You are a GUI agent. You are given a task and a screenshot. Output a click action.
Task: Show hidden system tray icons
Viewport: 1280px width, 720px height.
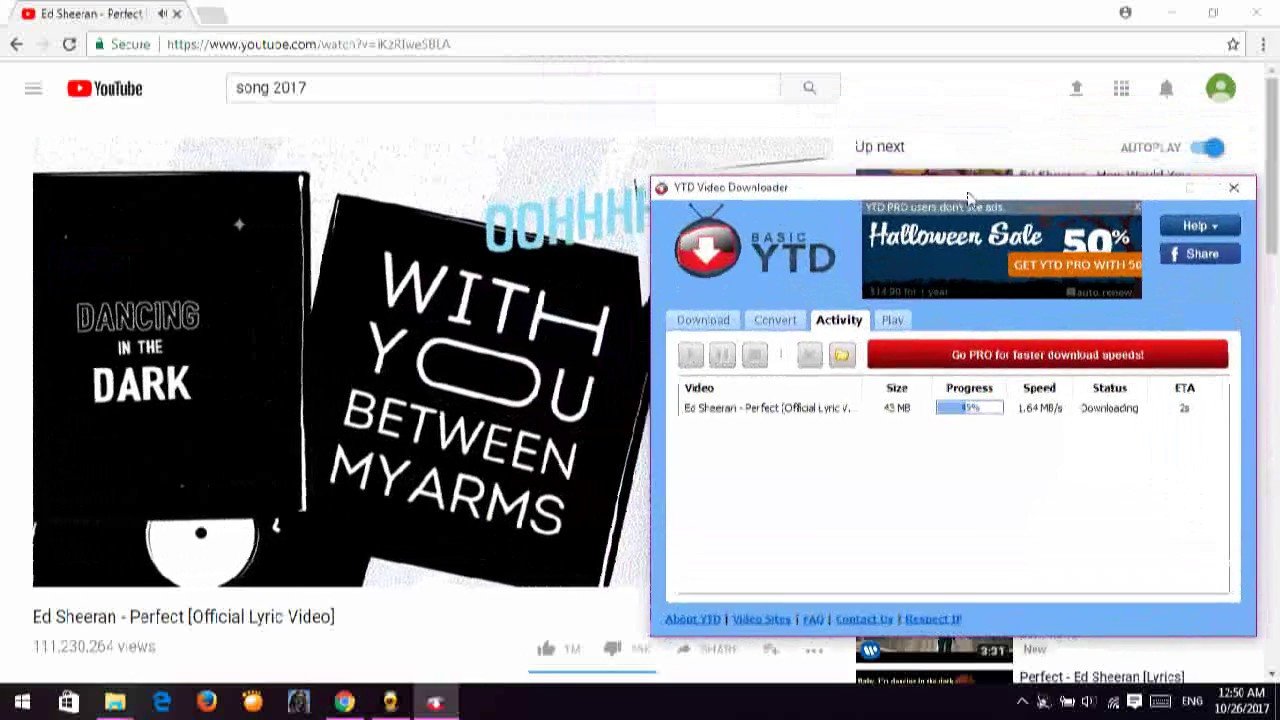pos(1021,702)
